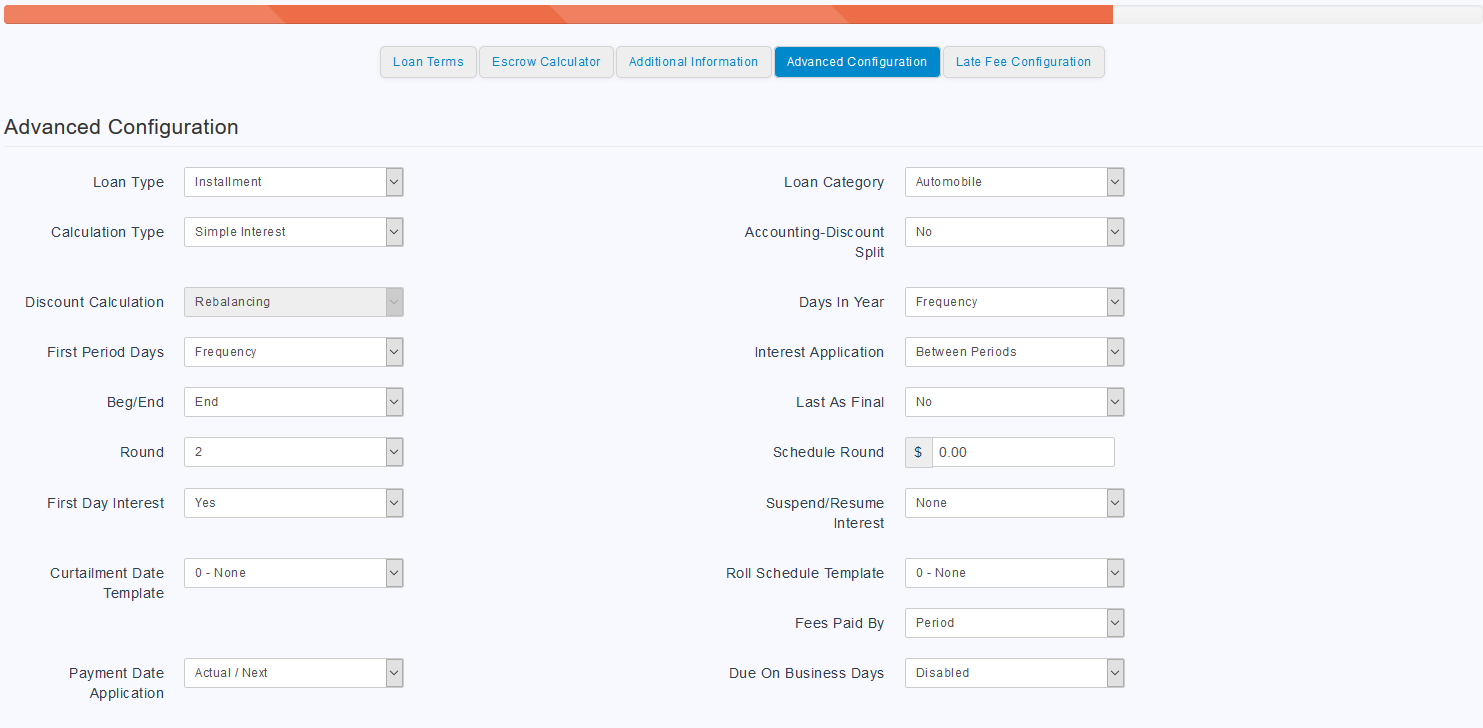Image resolution: width=1483 pixels, height=728 pixels.
Task: Click the Advanced Configuration heading
Action: coord(121,127)
